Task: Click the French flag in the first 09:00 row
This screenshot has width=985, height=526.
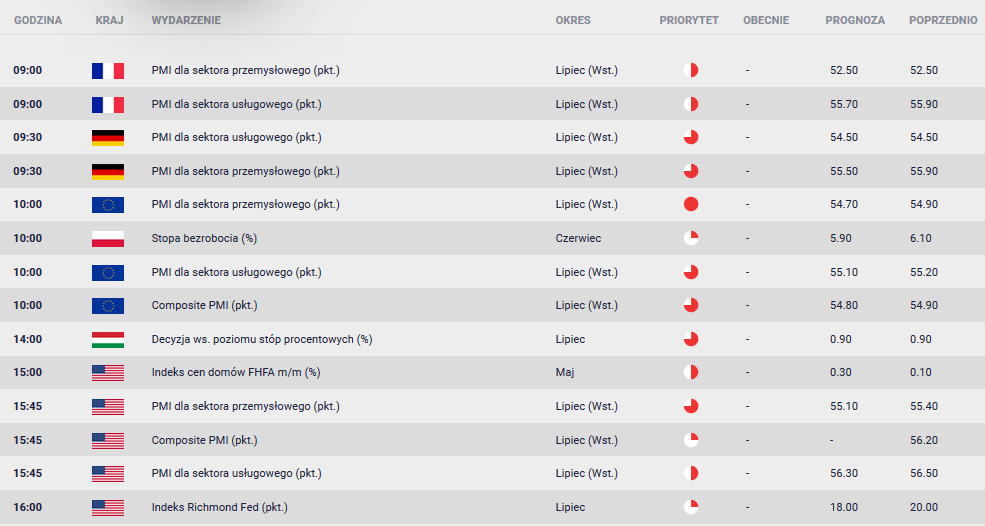Action: pyautogui.click(x=107, y=70)
